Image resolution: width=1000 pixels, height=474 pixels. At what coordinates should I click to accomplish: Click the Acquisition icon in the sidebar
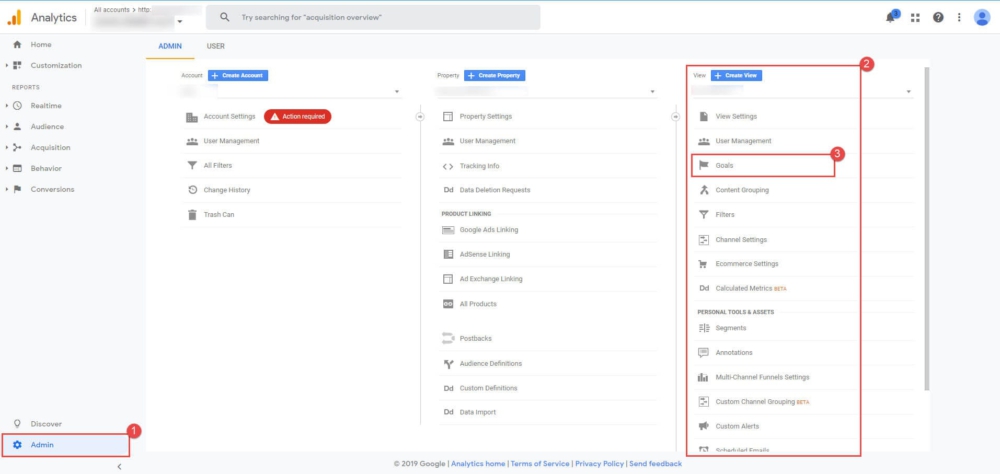click(17, 148)
